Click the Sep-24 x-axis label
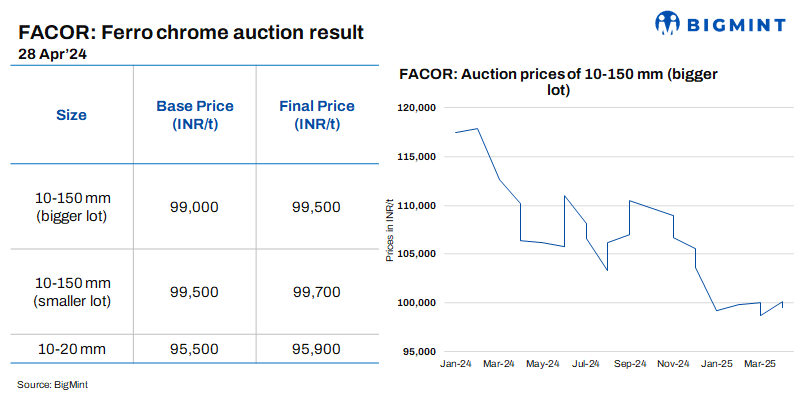The height and width of the screenshot is (401, 804). pos(630,364)
